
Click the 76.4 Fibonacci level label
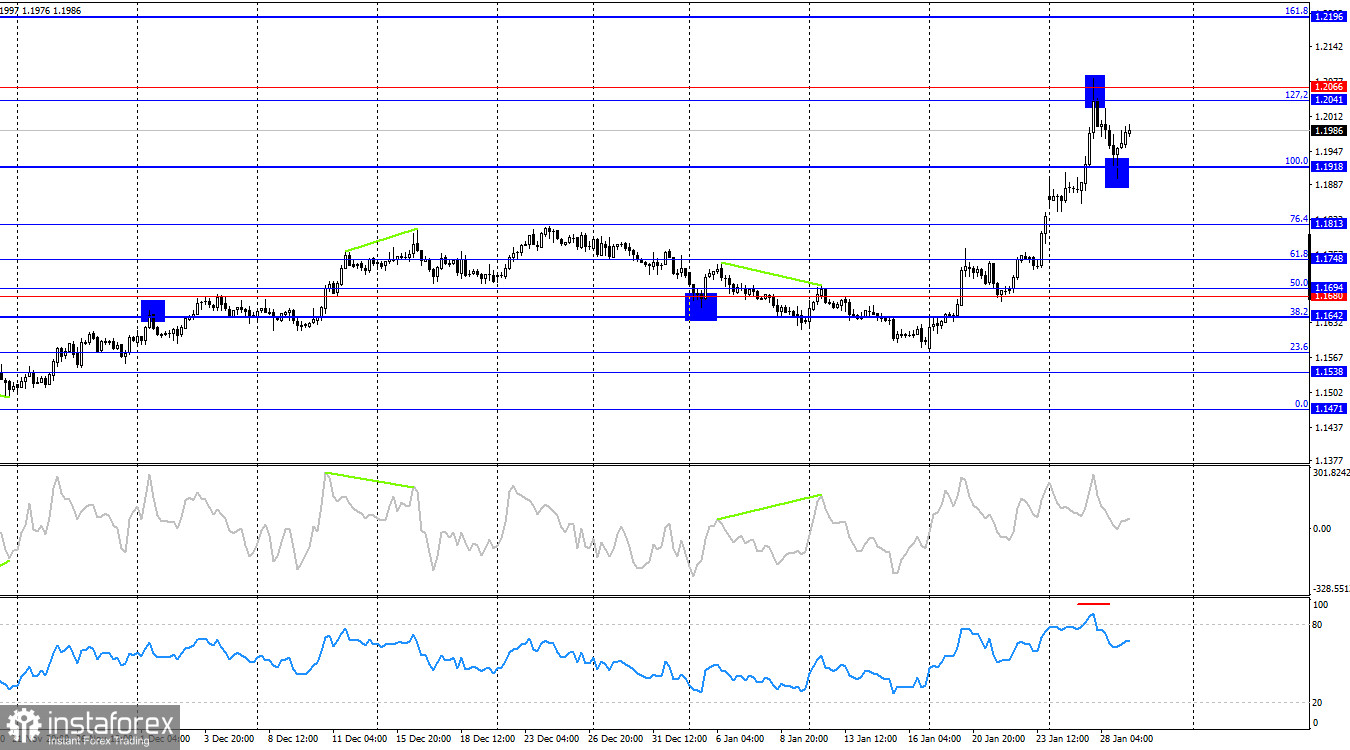[x=1298, y=219]
